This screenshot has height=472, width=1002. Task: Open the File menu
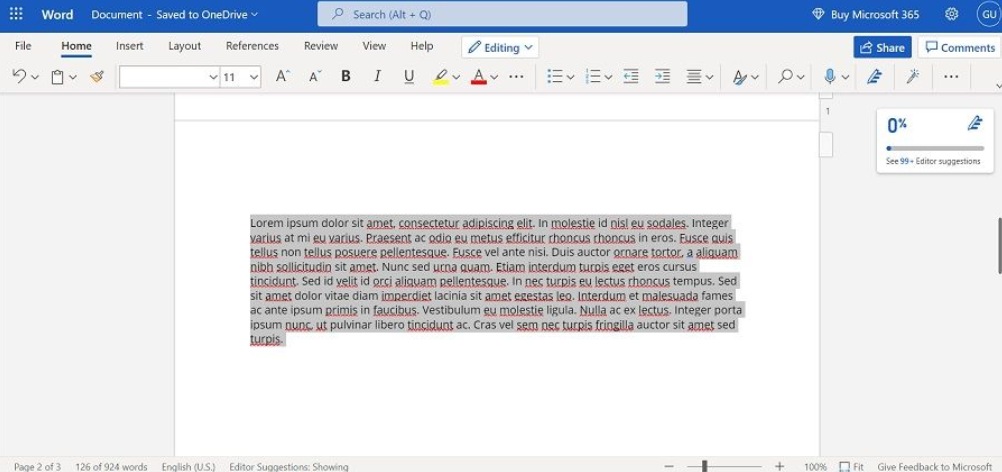tap(23, 46)
